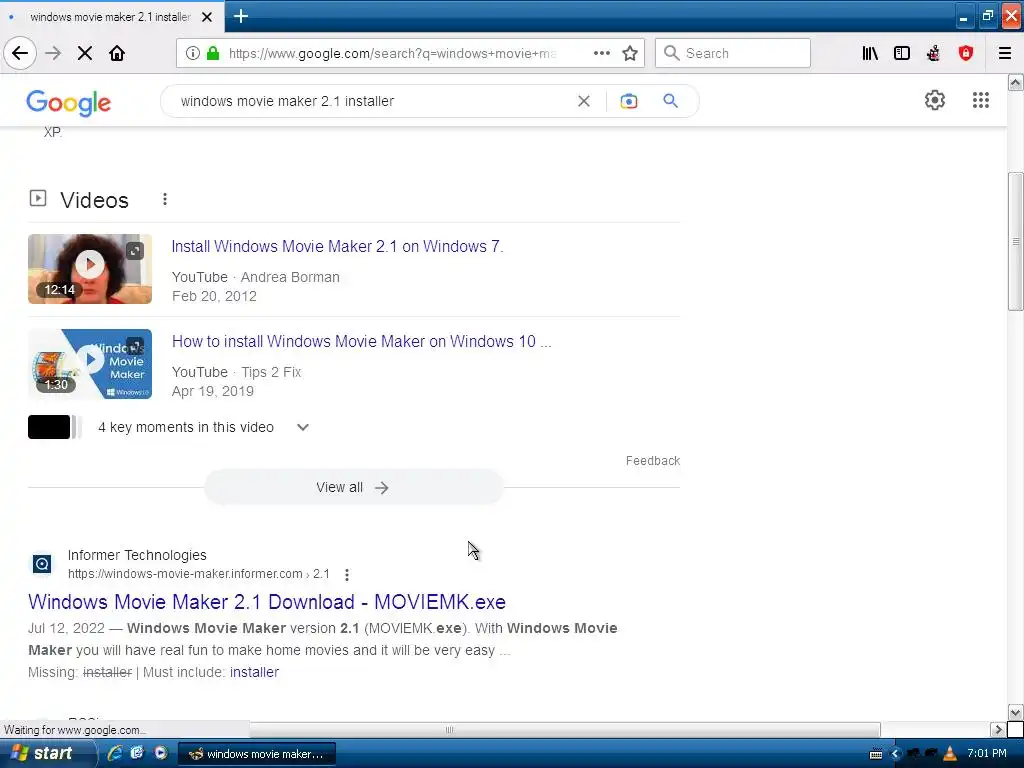Switch to windows movie maker taskbar button
Viewport: 1024px width, 768px height.
[x=257, y=754]
